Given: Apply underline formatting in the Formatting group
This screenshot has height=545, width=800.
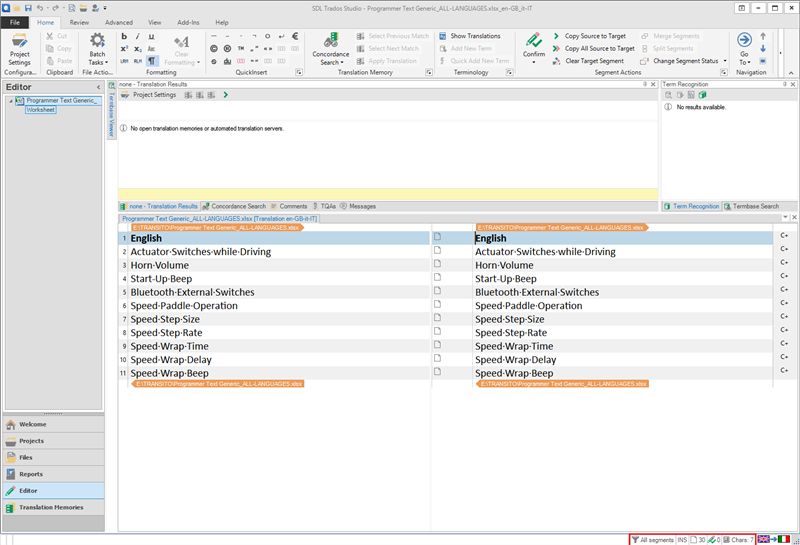Looking at the screenshot, I should [151, 36].
